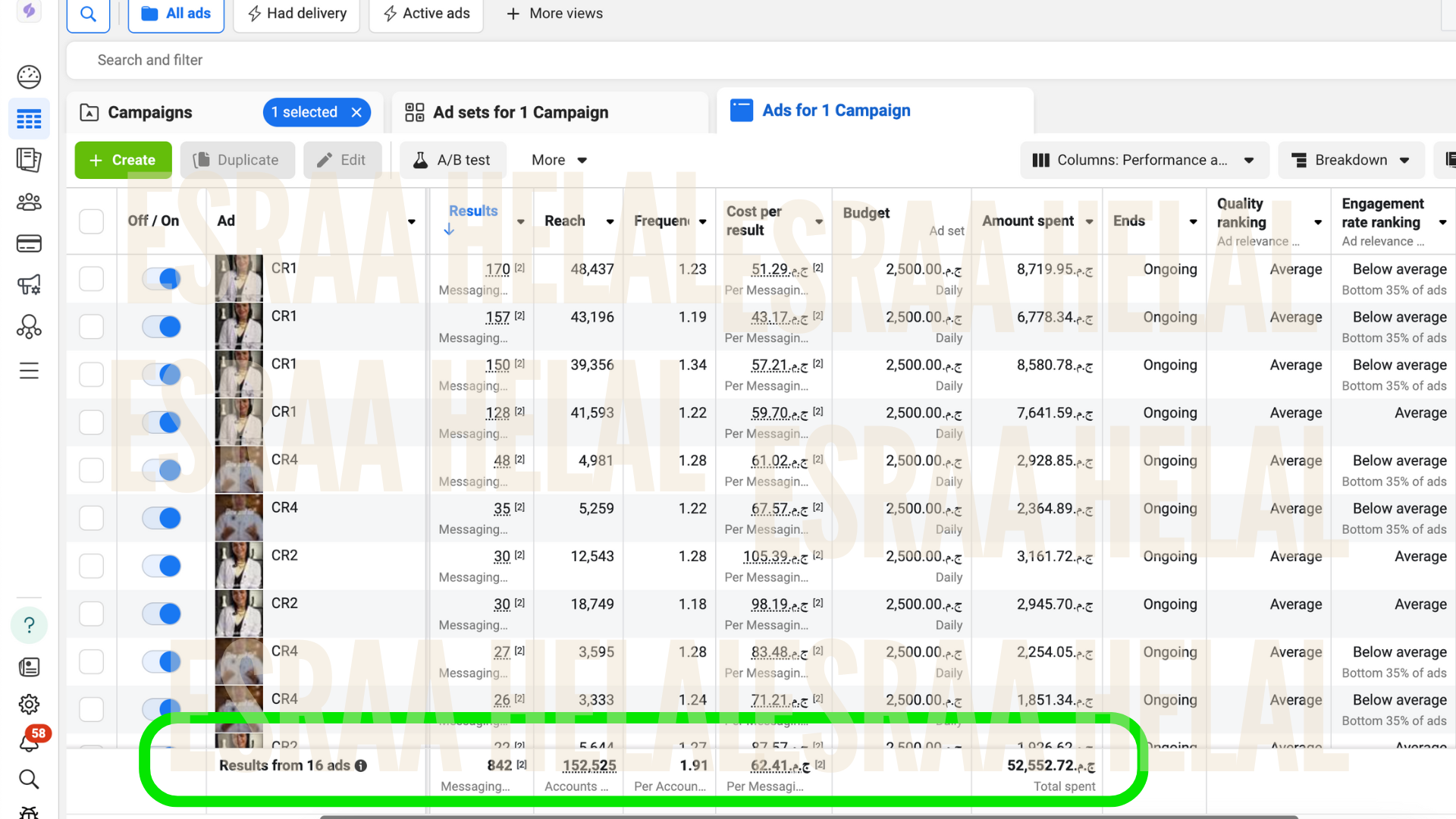
Task: Click the Help question mark icon
Action: [x=29, y=625]
